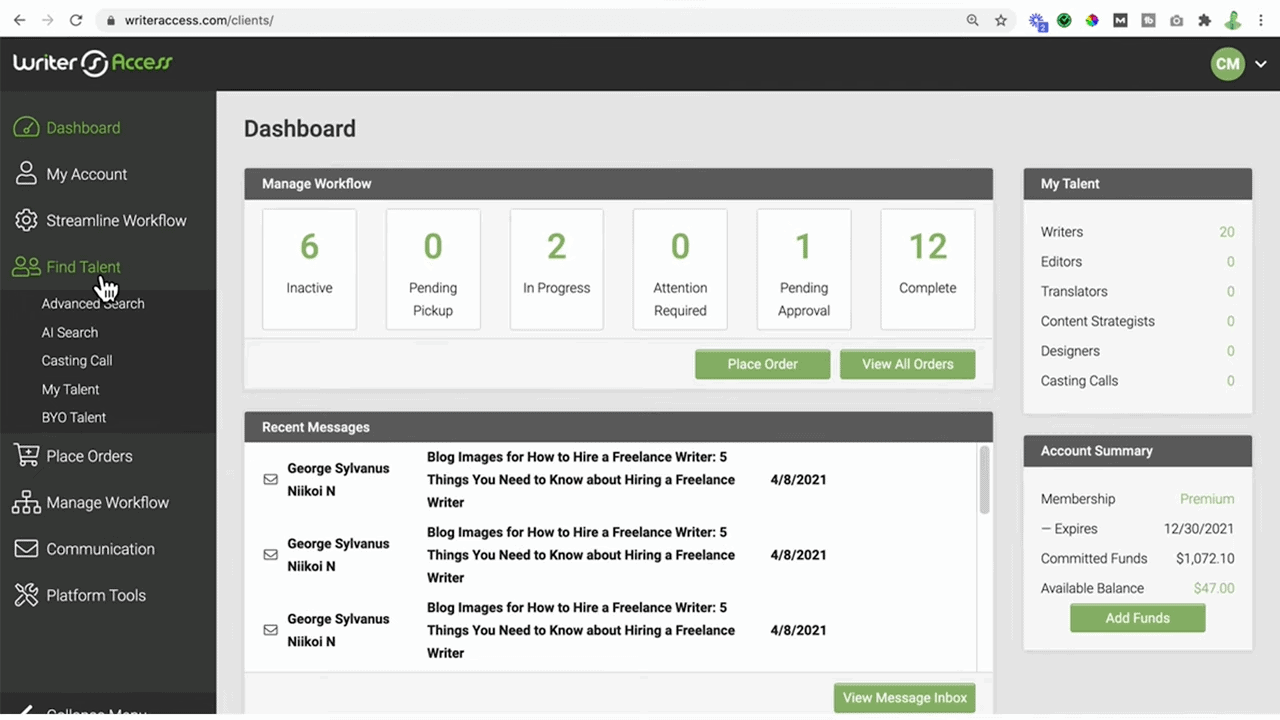Click the Recent Messages scrollbar
The height and width of the screenshot is (720, 1280).
tap(984, 480)
